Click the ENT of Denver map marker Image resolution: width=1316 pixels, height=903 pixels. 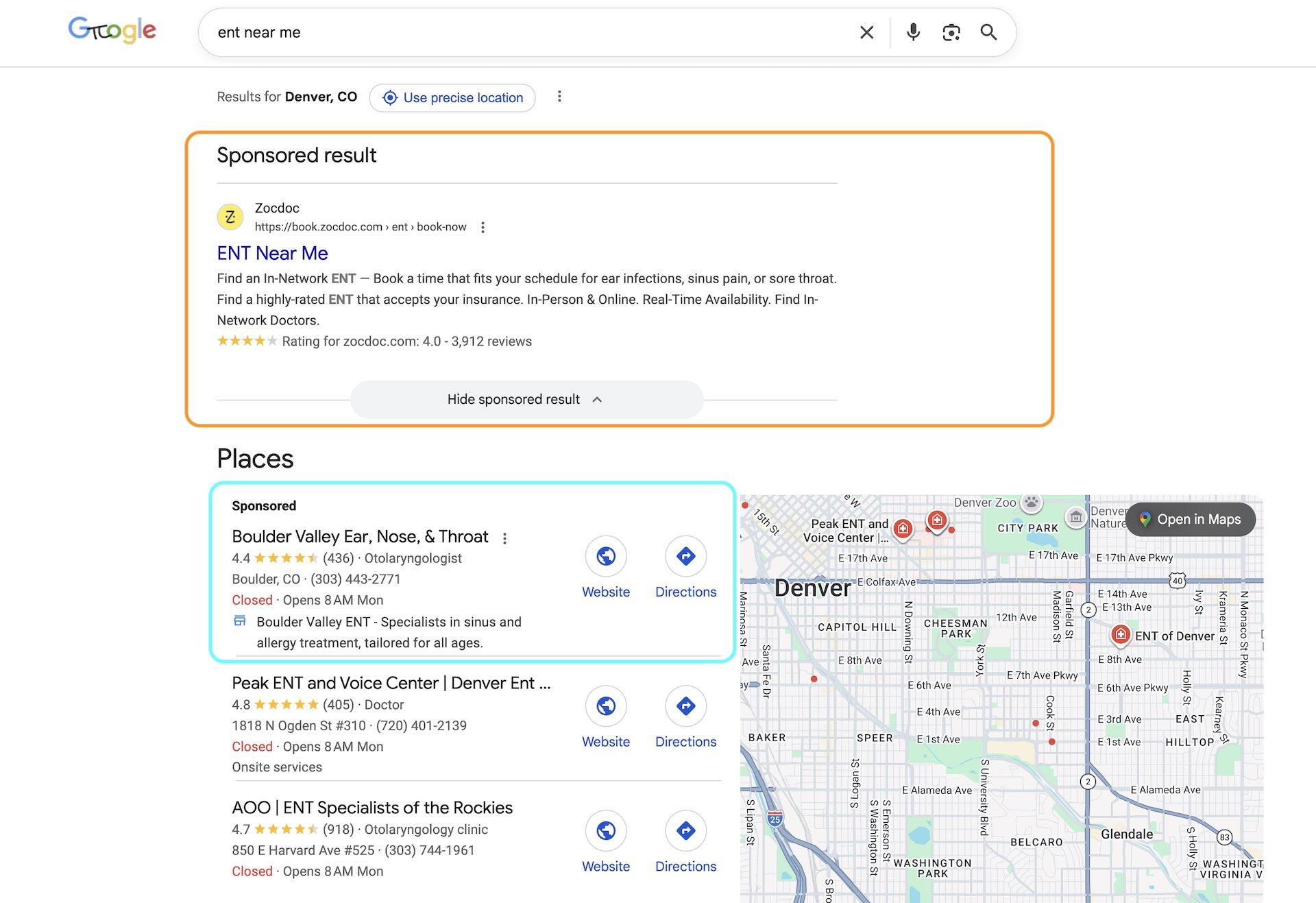(1120, 635)
